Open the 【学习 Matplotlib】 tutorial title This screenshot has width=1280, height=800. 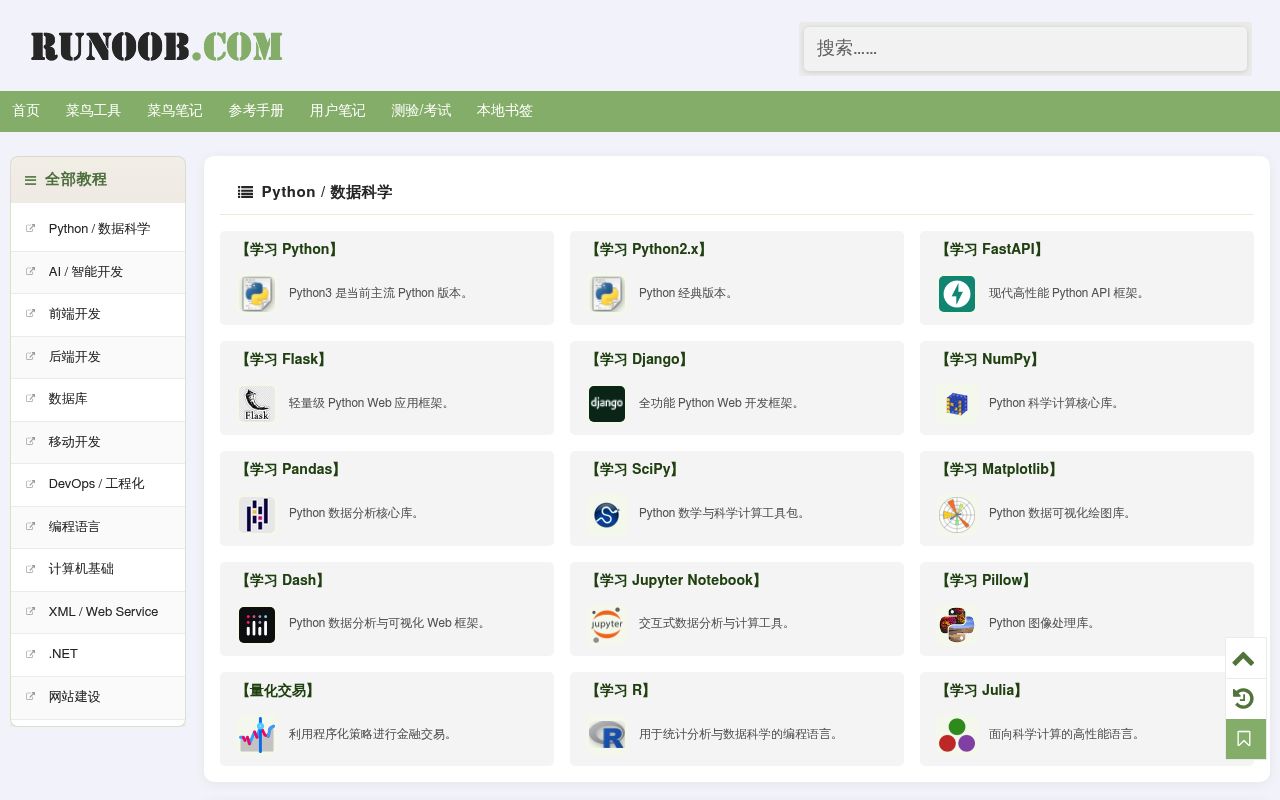tap(998, 469)
